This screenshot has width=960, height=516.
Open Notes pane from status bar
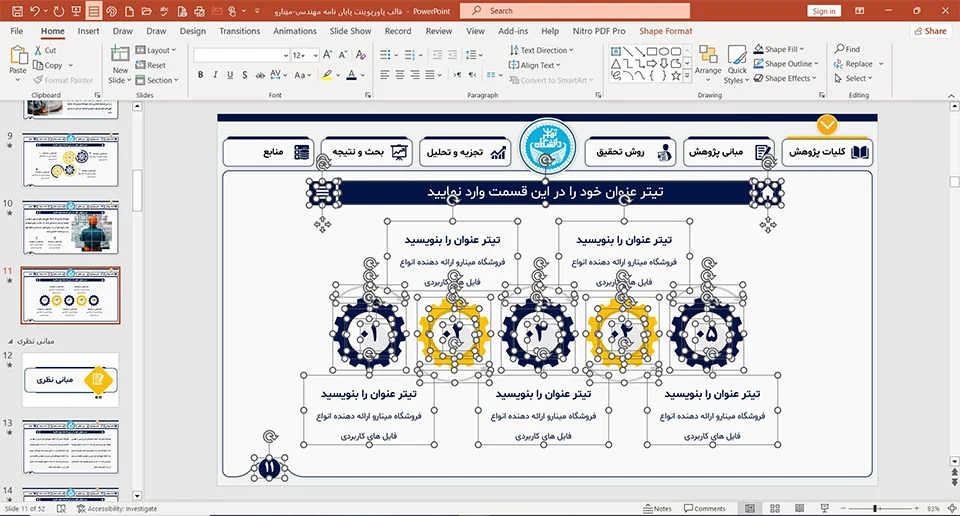pos(657,509)
